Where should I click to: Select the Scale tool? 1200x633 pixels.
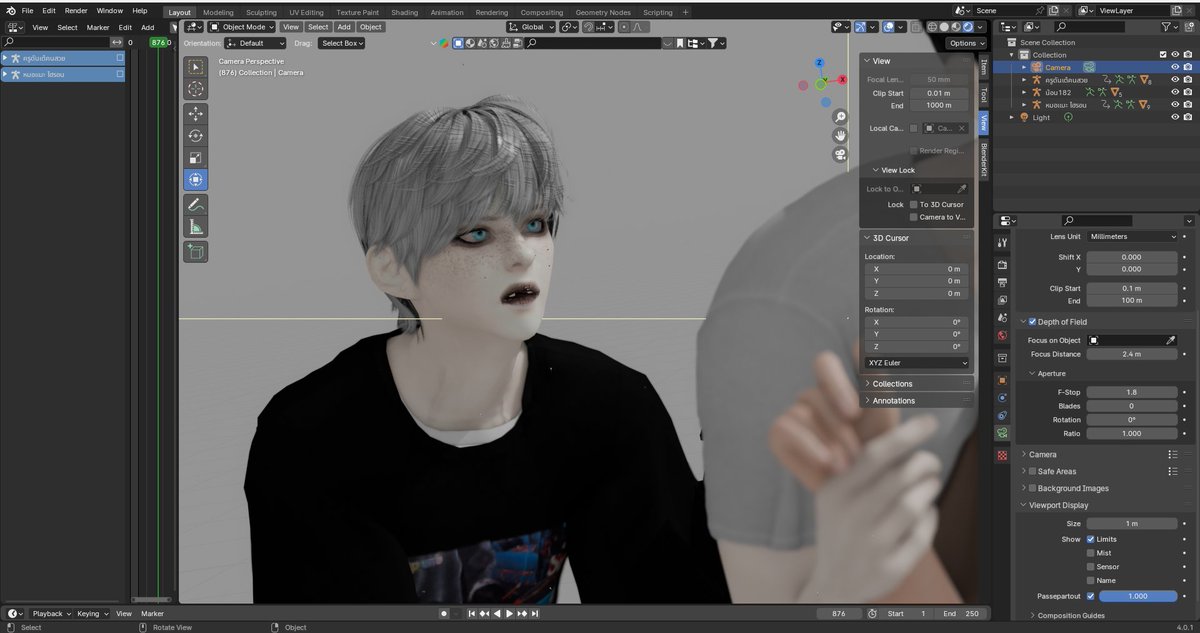tap(195, 157)
